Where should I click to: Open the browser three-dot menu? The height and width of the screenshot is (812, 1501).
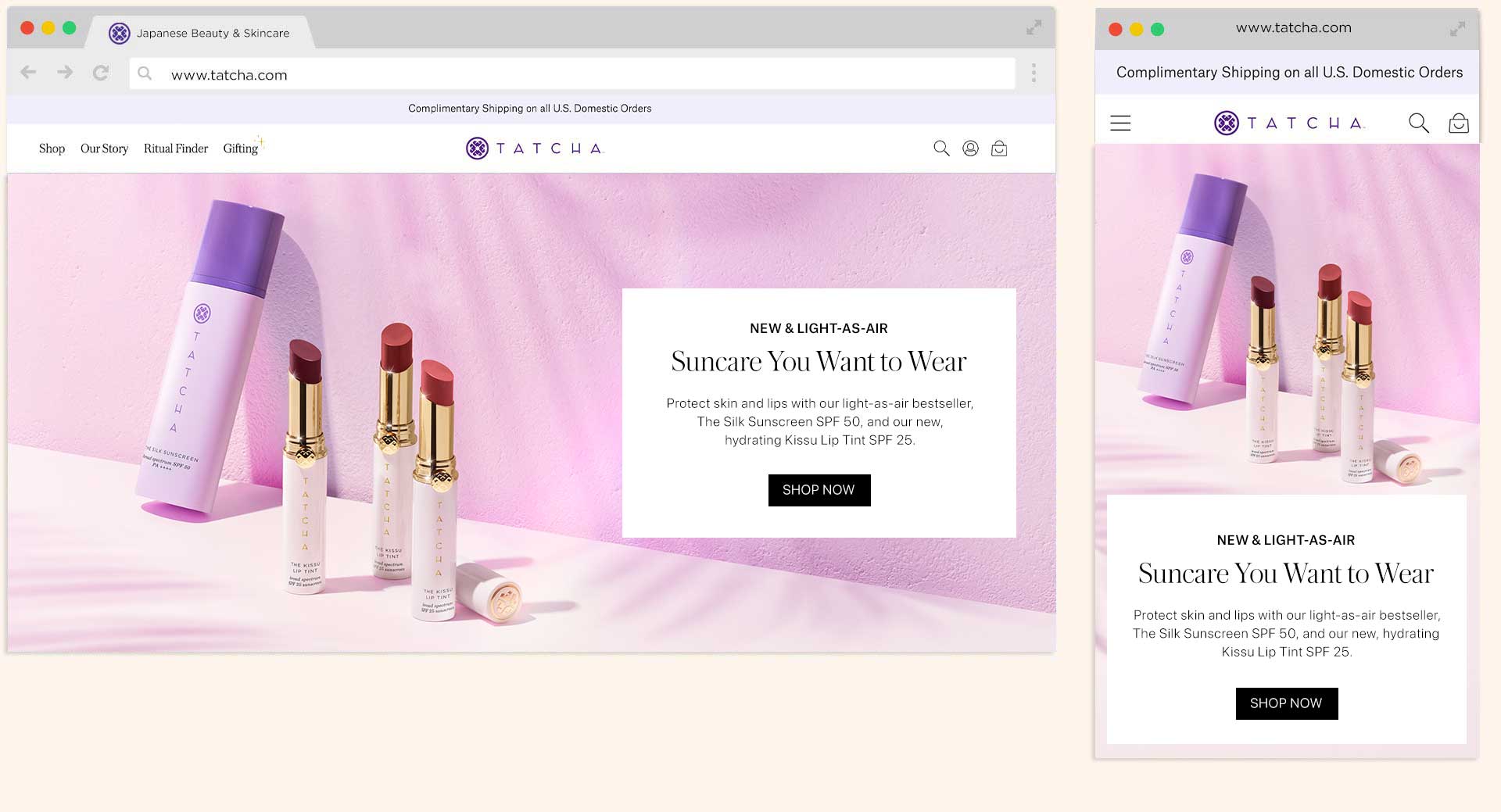1034,73
